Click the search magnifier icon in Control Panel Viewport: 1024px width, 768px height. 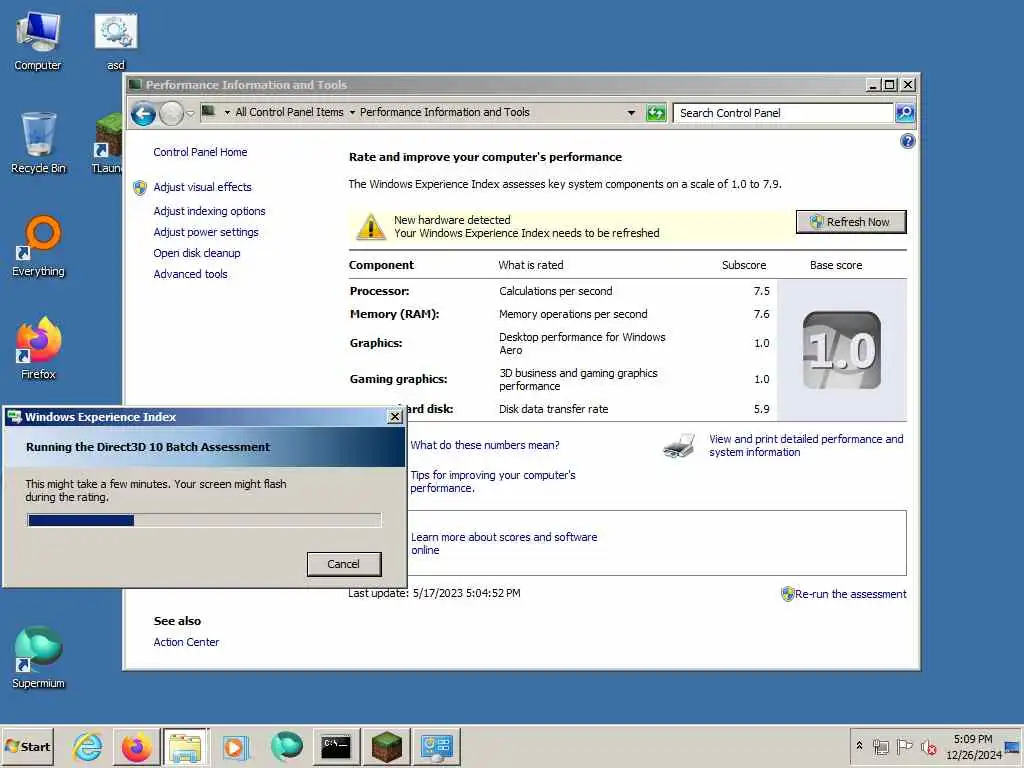pyautogui.click(x=904, y=113)
